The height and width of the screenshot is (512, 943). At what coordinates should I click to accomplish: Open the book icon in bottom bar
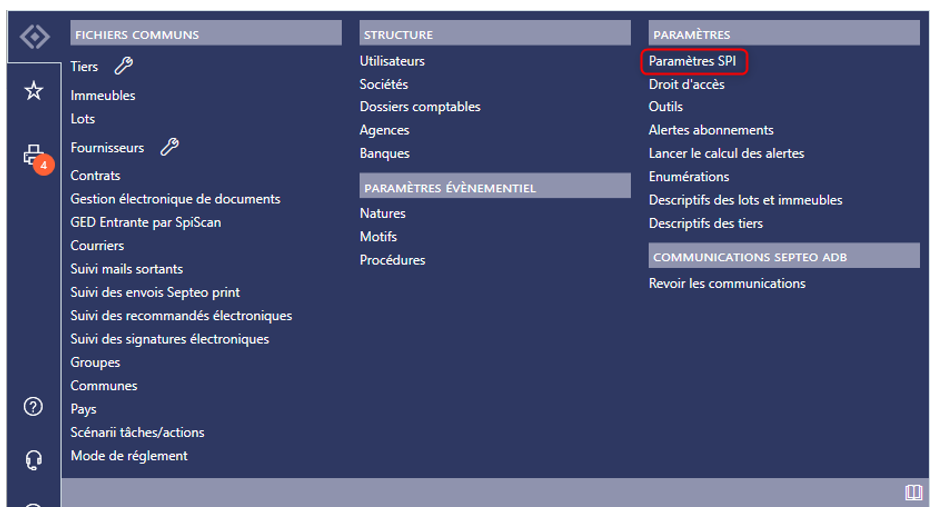[912, 492]
